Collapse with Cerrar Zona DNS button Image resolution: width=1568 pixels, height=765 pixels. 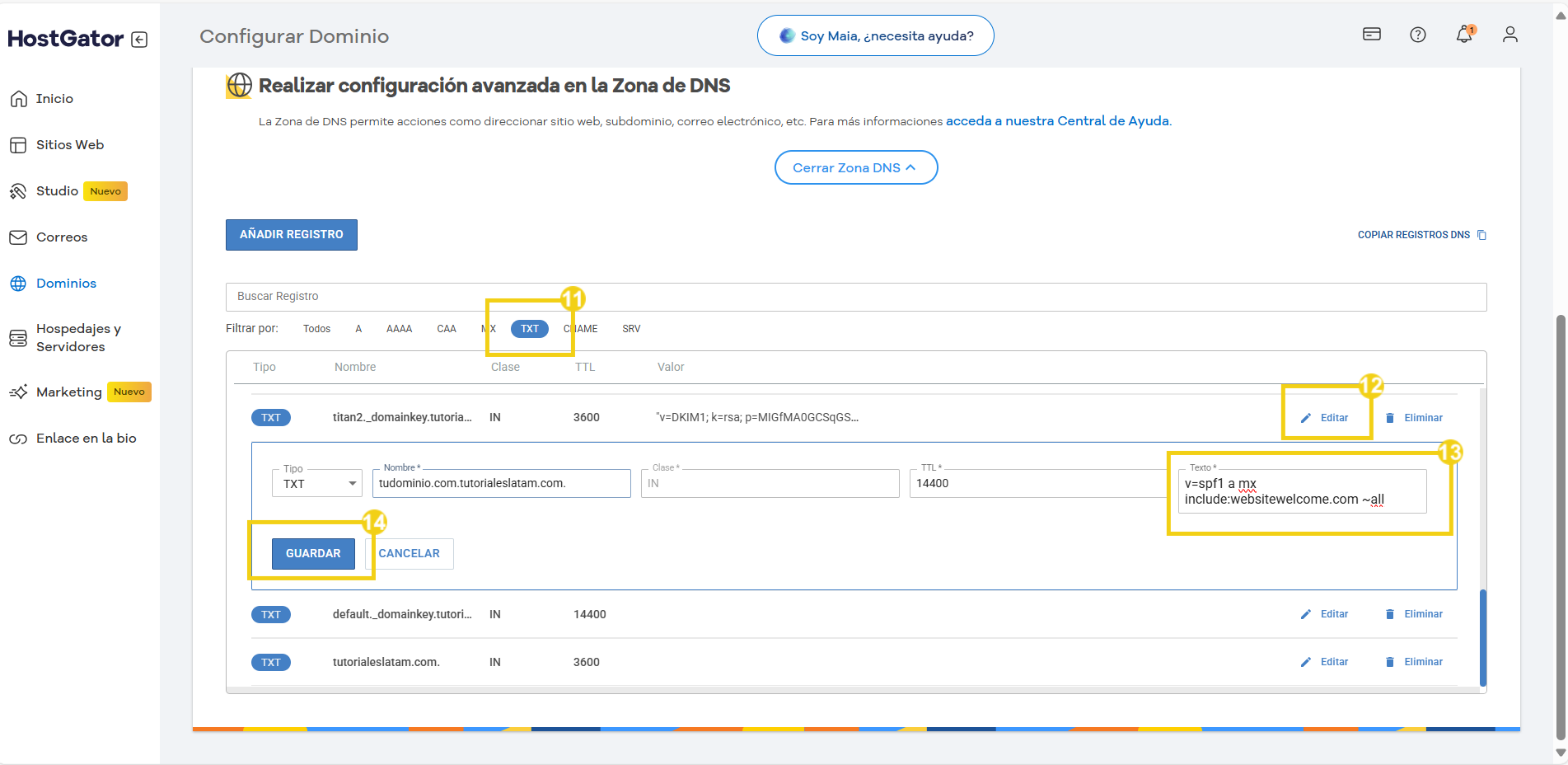pyautogui.click(x=855, y=167)
